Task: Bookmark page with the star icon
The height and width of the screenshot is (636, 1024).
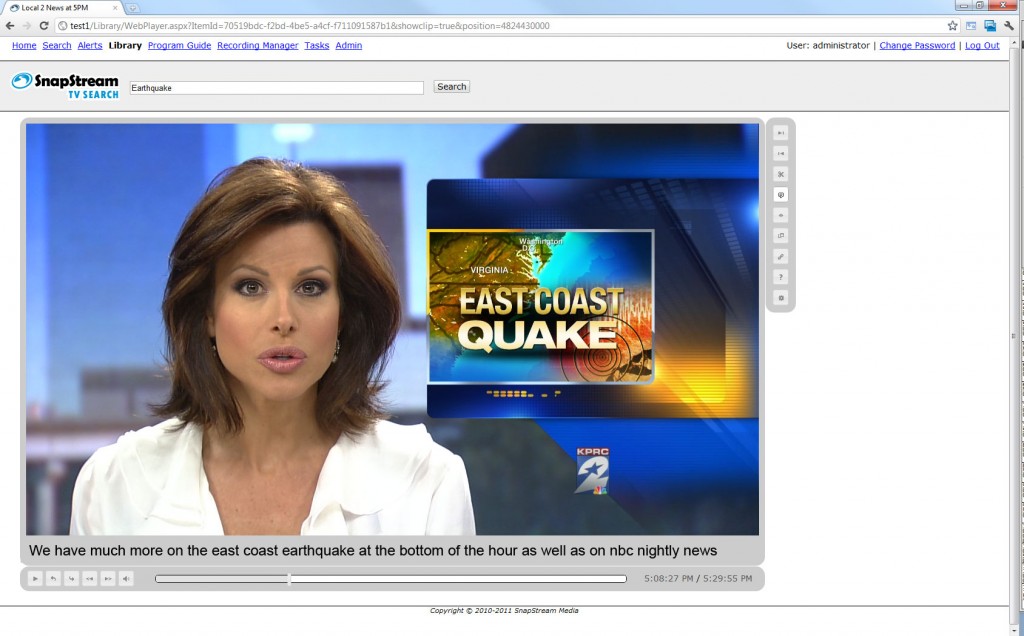Action: [x=952, y=26]
